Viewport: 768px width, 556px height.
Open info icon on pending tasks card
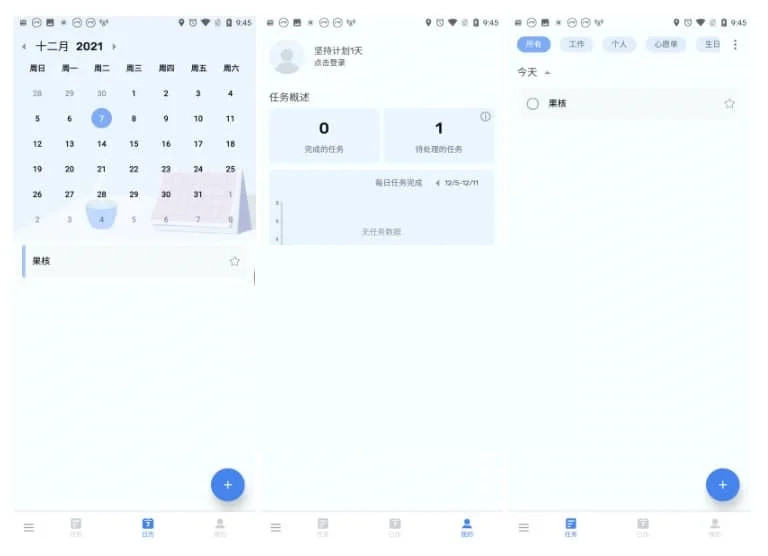point(485,117)
